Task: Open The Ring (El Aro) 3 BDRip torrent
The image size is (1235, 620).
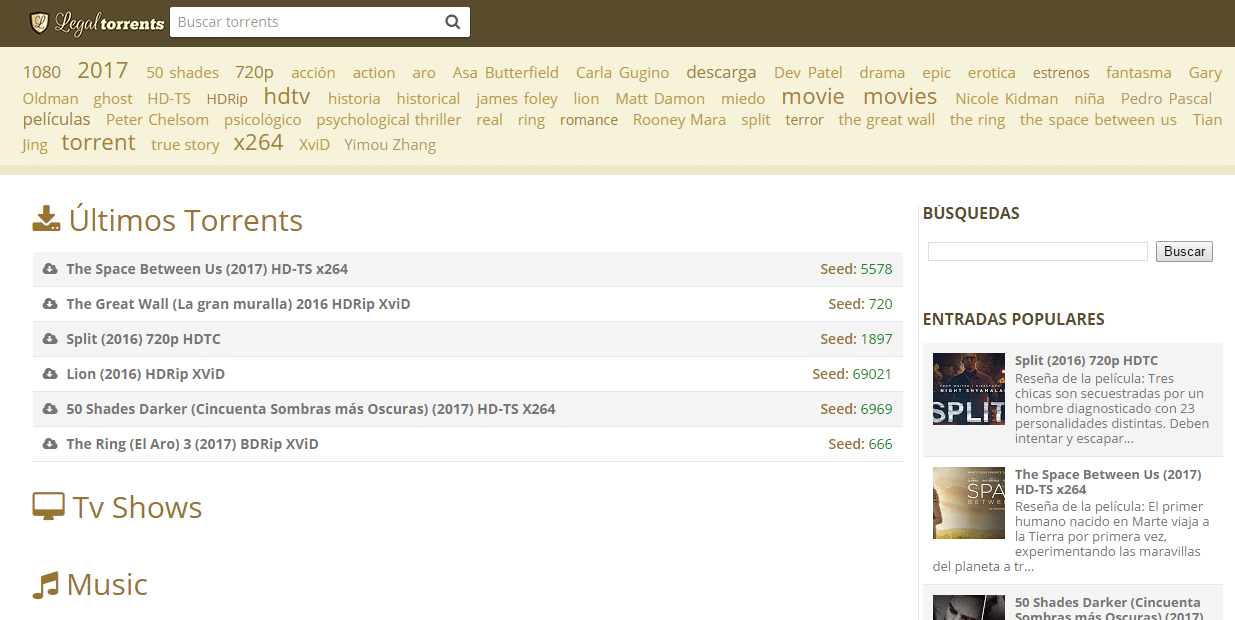Action: coord(192,444)
